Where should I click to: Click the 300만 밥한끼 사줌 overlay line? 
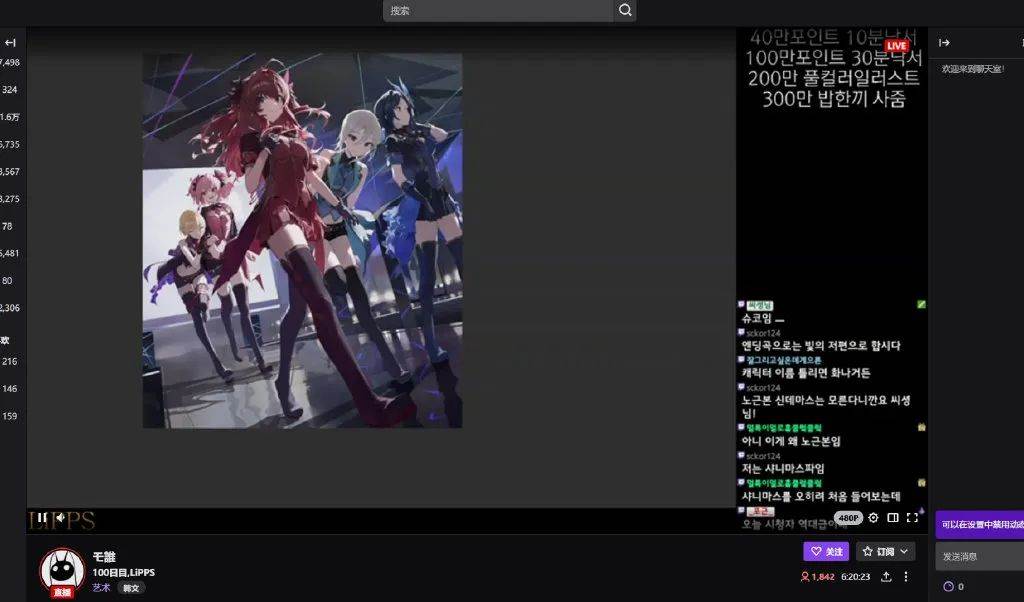834,99
